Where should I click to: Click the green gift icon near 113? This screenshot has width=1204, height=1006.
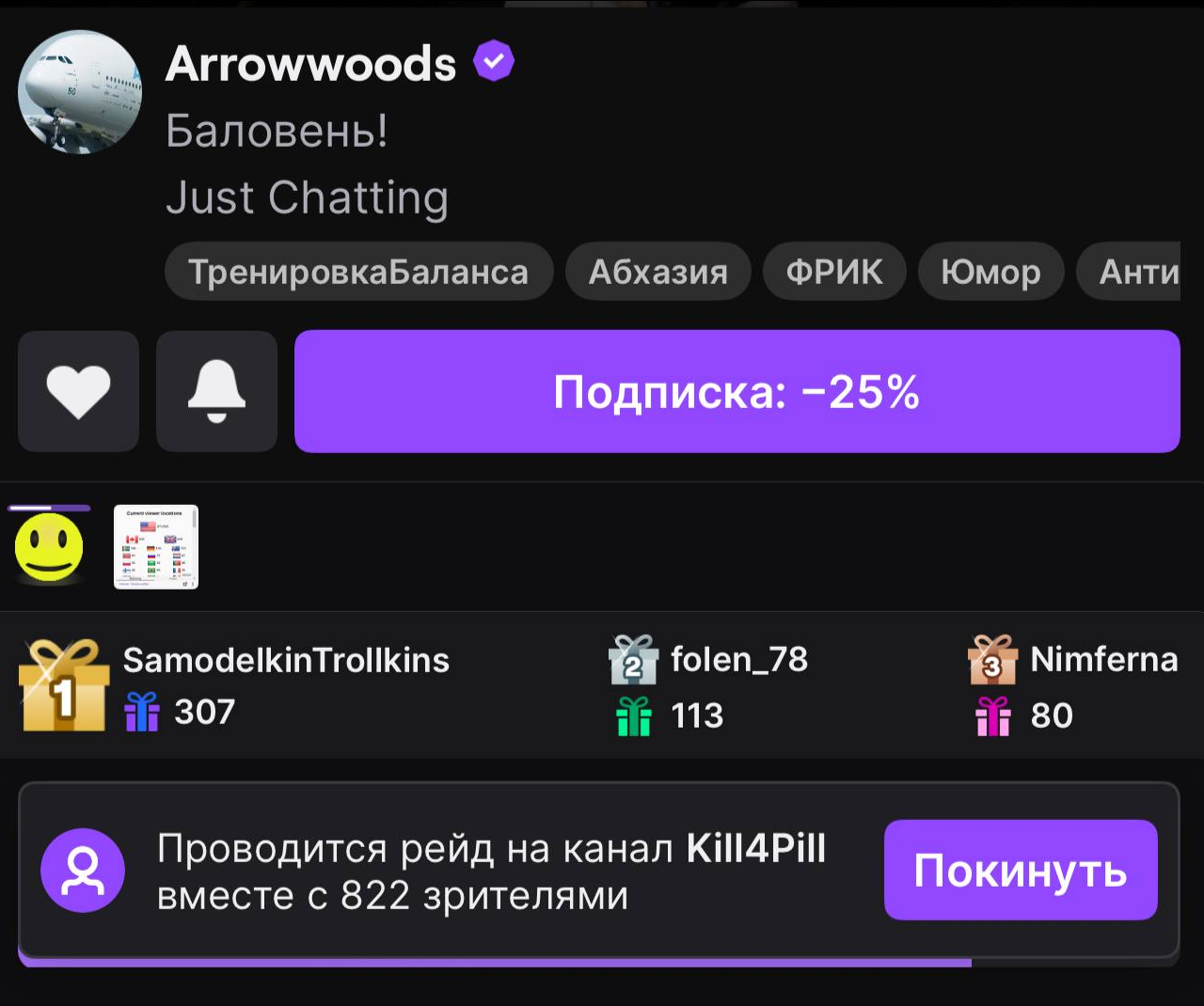(634, 715)
